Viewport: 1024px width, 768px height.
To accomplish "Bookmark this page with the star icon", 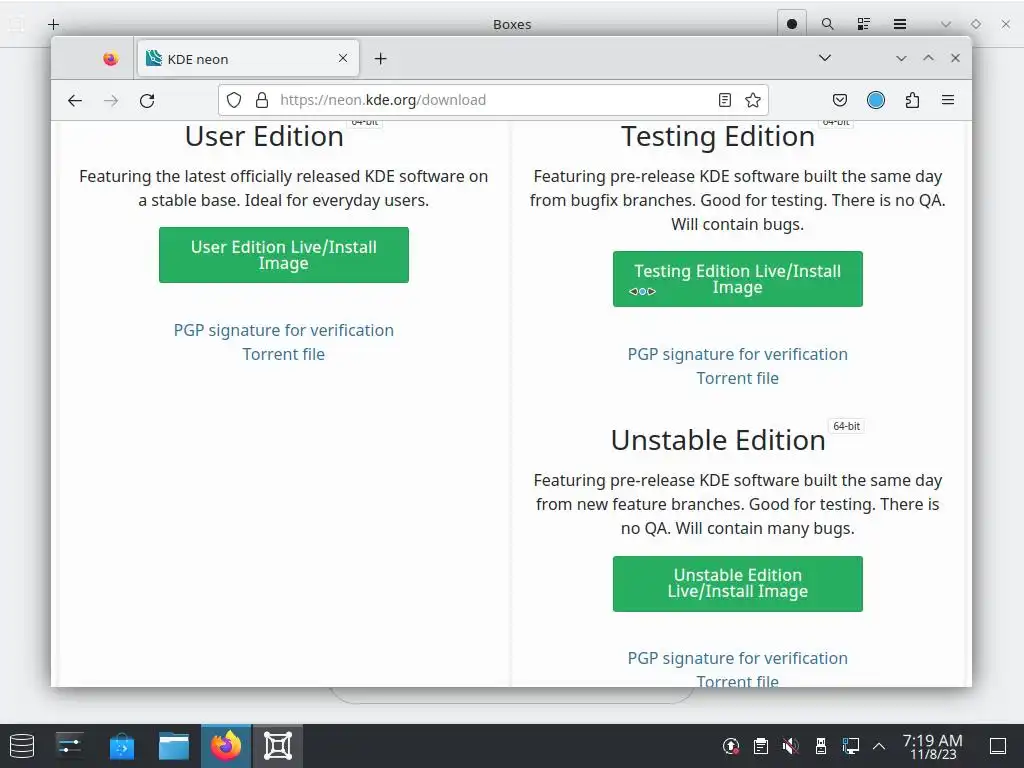I will click(753, 100).
